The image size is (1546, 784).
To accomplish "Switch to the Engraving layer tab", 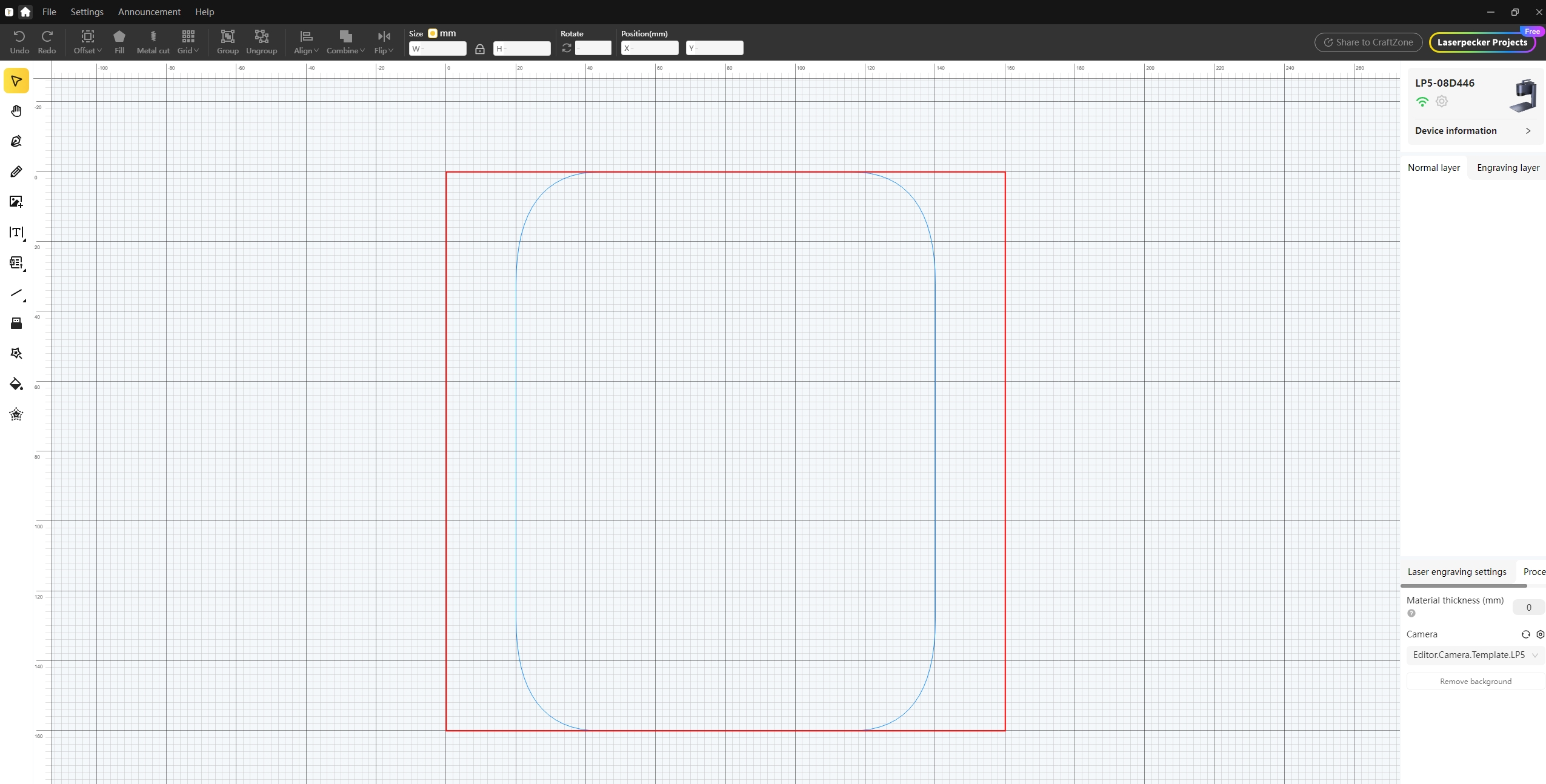I will [x=1508, y=168].
